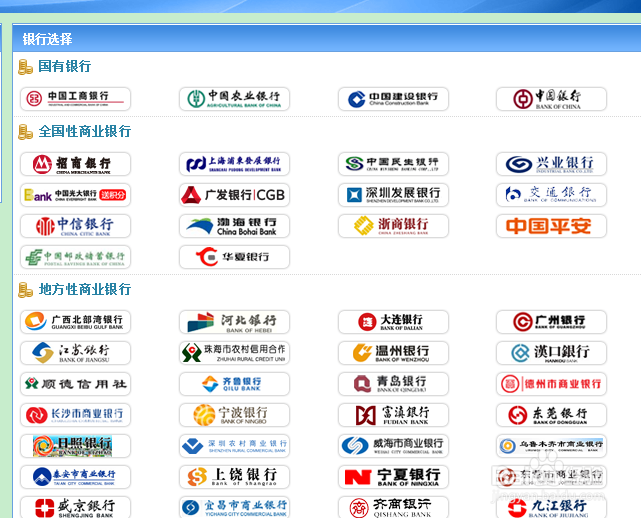Choose 中国光大银行 with 送积分 badge
The image size is (641, 518).
coord(75,195)
